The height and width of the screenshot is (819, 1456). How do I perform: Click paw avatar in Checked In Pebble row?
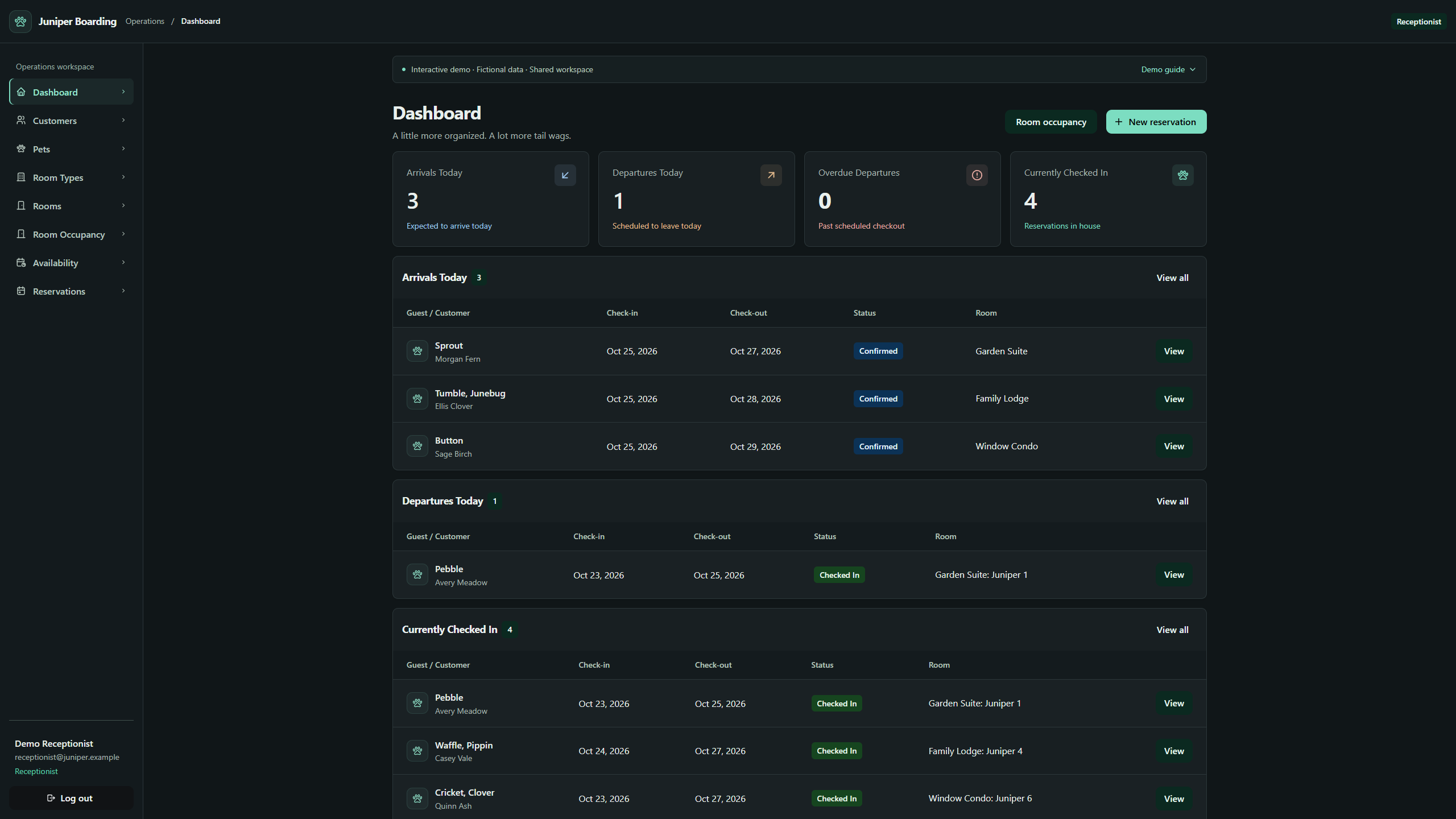pyautogui.click(x=417, y=703)
